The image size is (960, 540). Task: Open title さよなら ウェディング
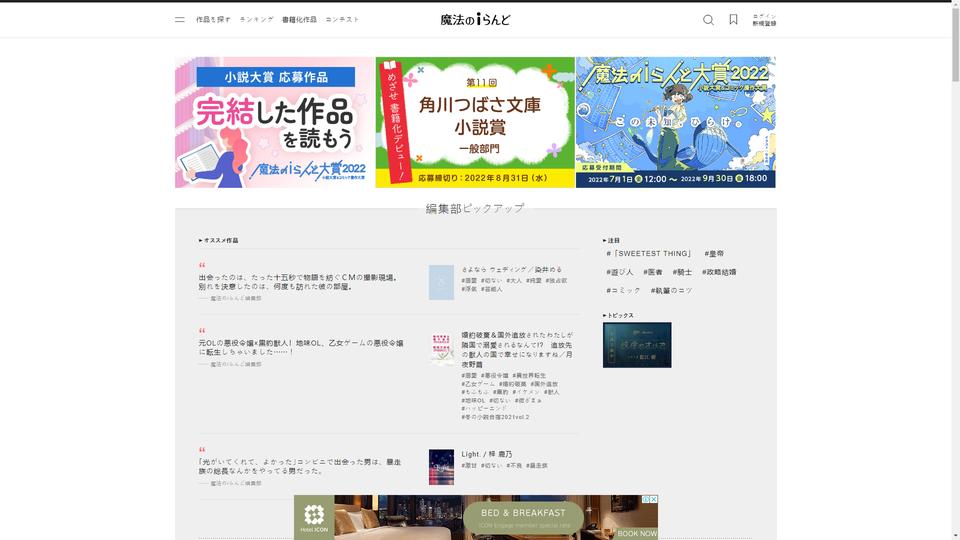point(512,269)
